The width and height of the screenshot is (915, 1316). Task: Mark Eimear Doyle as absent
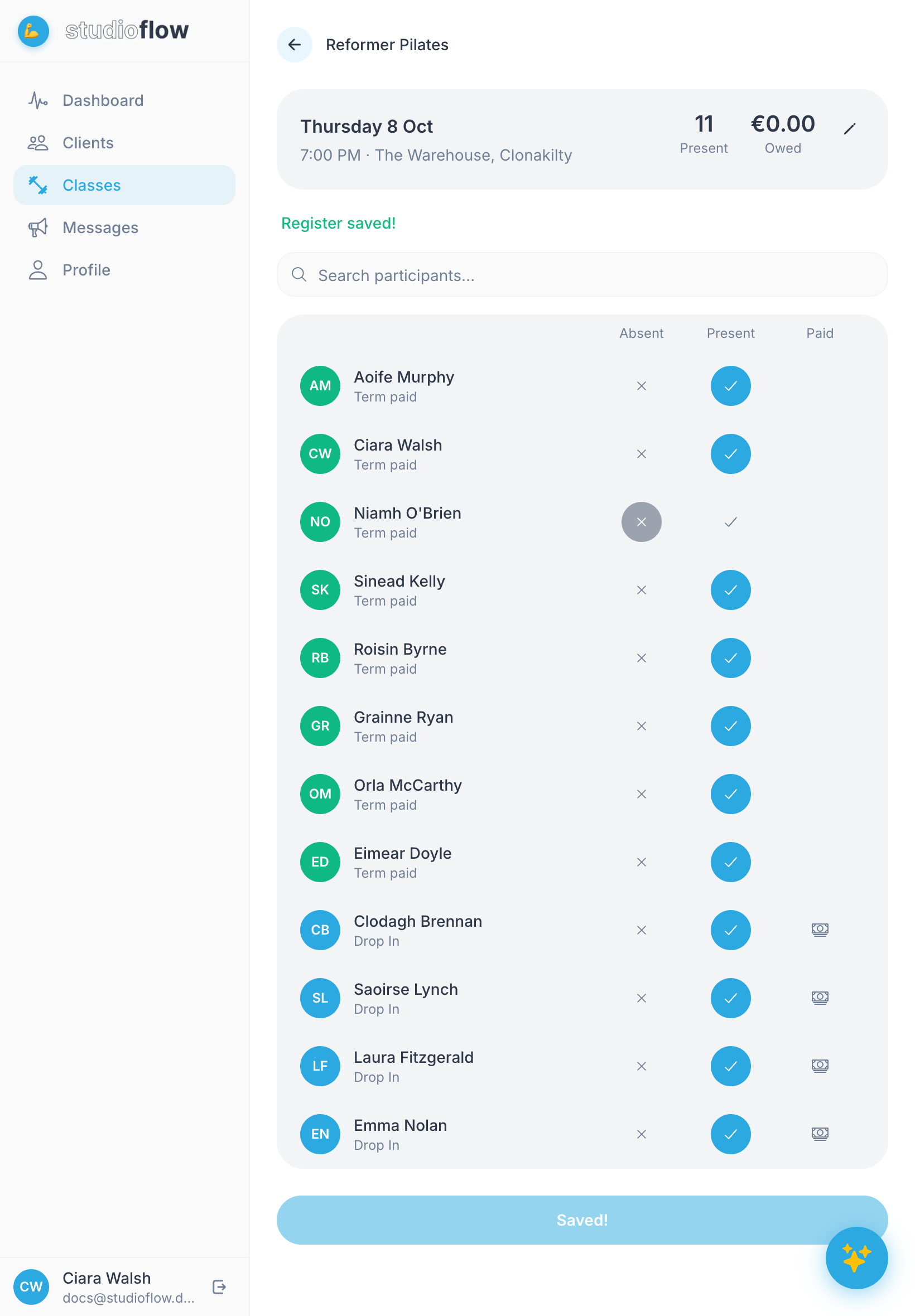pyautogui.click(x=642, y=862)
